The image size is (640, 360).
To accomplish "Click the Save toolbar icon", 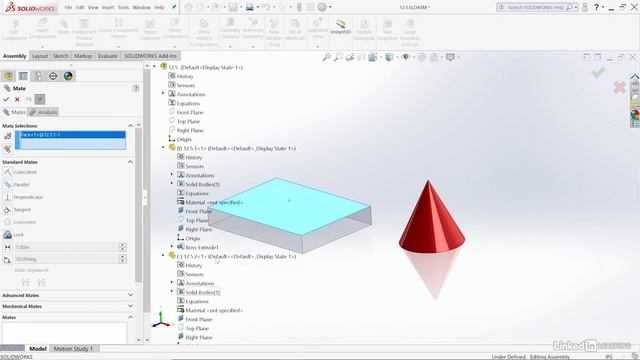I will pyautogui.click(x=233, y=7).
